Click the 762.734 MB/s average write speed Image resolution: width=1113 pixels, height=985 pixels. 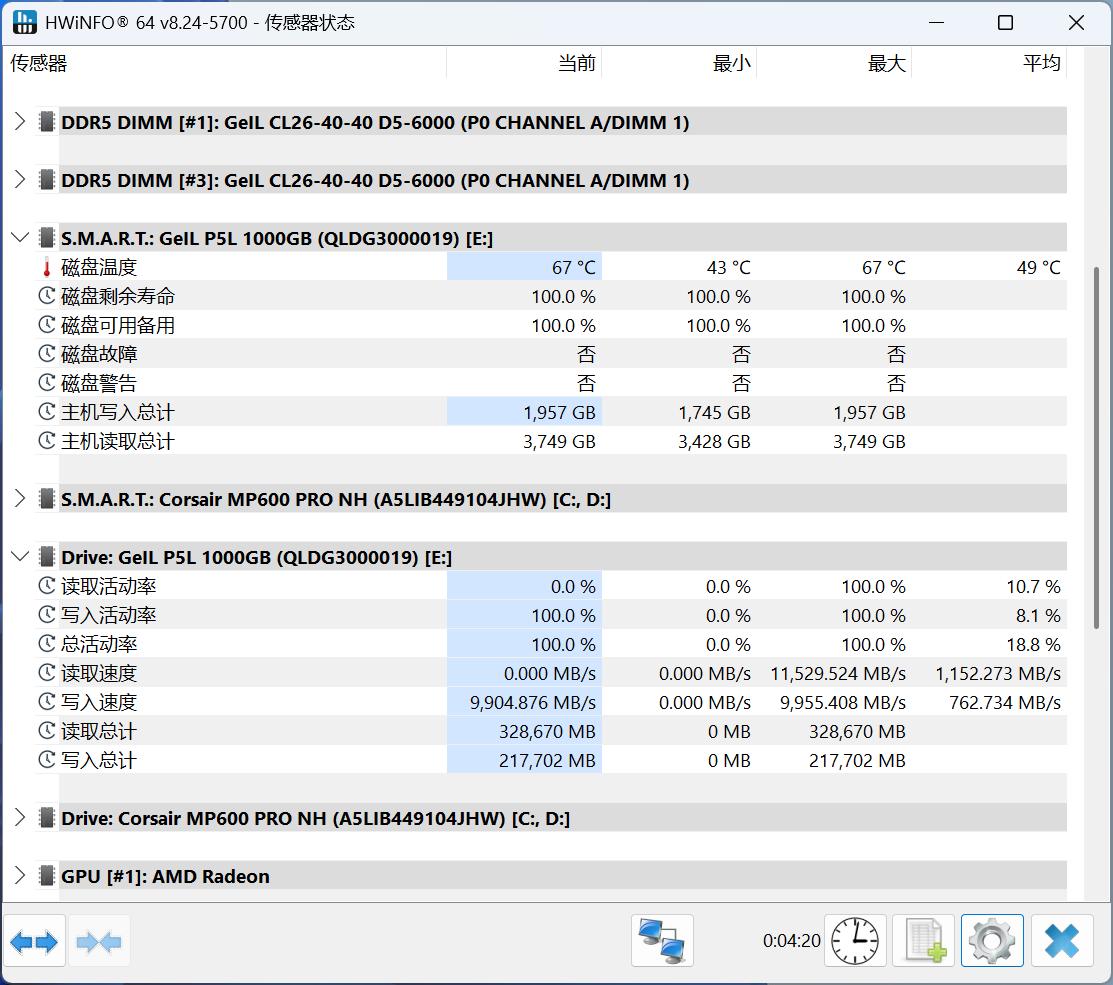[x=1005, y=703]
